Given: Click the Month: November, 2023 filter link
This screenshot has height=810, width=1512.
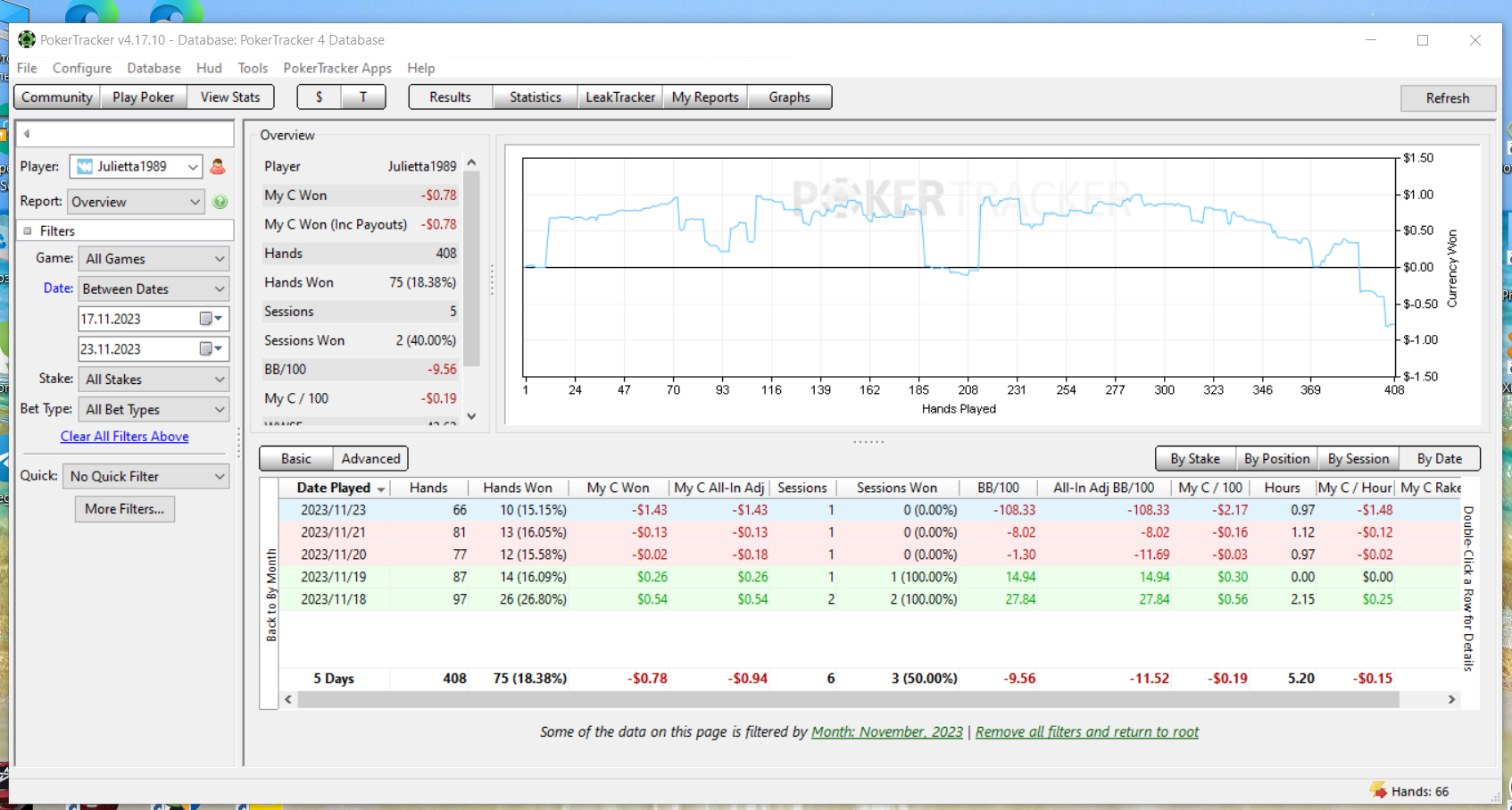Looking at the screenshot, I should [x=887, y=732].
